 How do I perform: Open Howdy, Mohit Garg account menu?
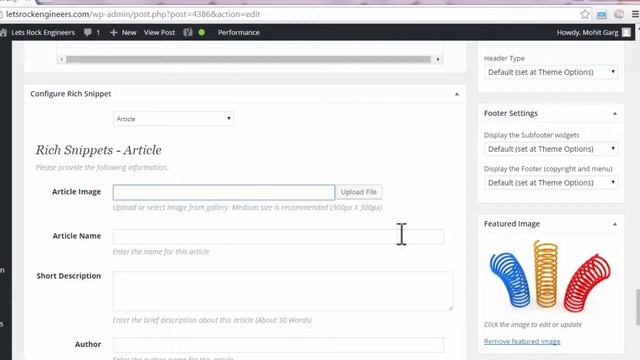coord(587,32)
